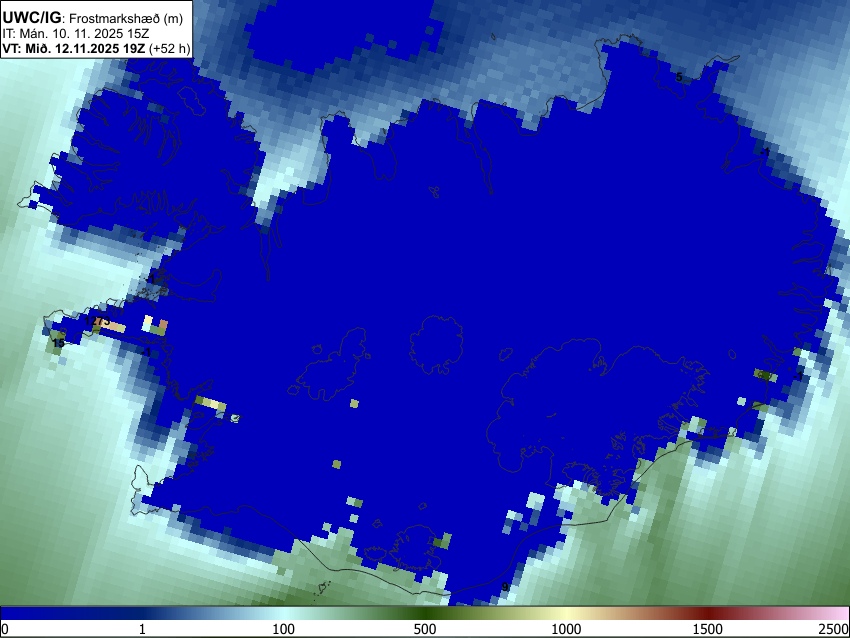
Task: Click the "1500" label on the color scale
Action: point(708,629)
